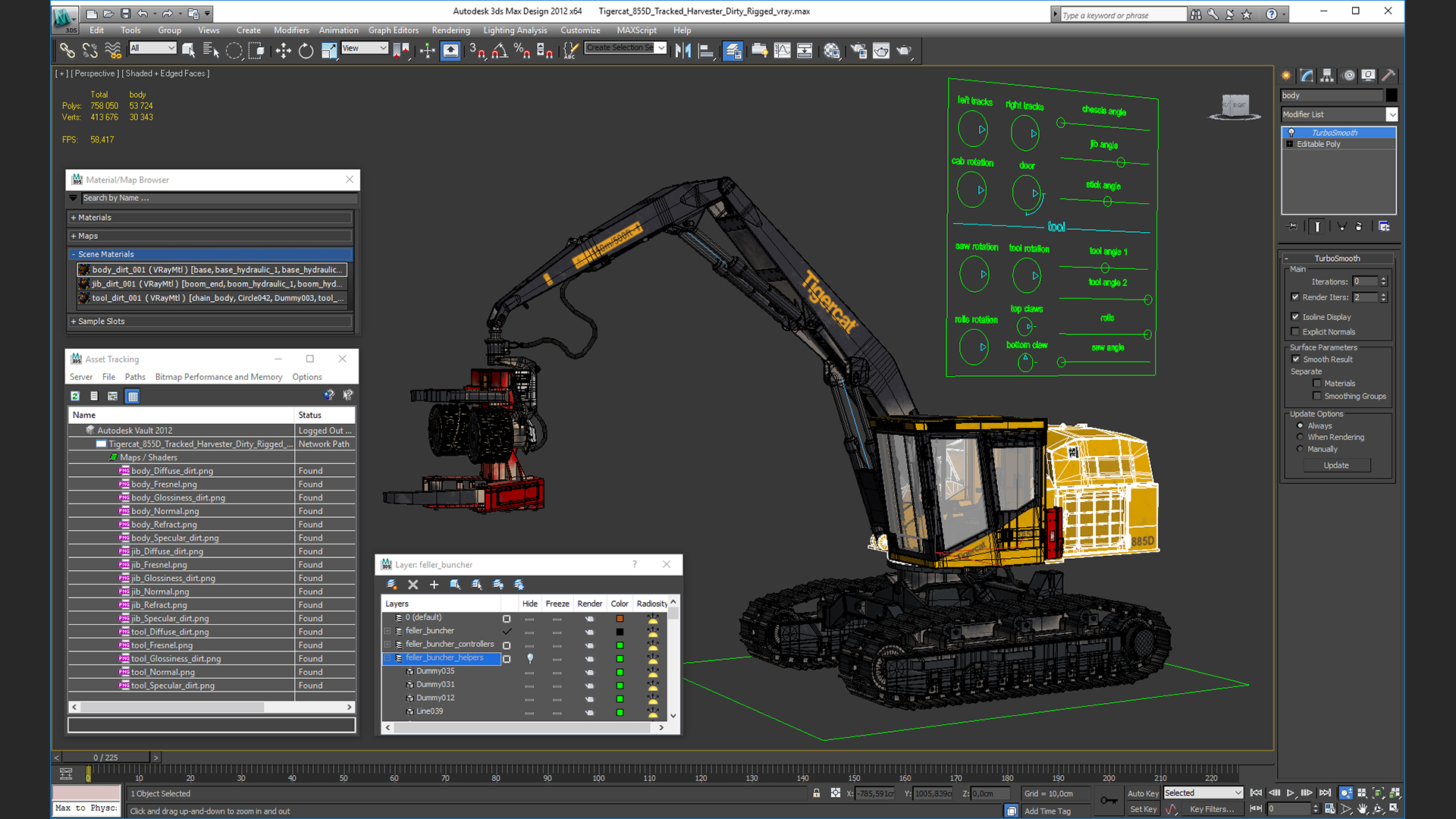The width and height of the screenshot is (1456, 819).
Task: Open the Bitmap Performance and Memory menu
Action: click(218, 377)
